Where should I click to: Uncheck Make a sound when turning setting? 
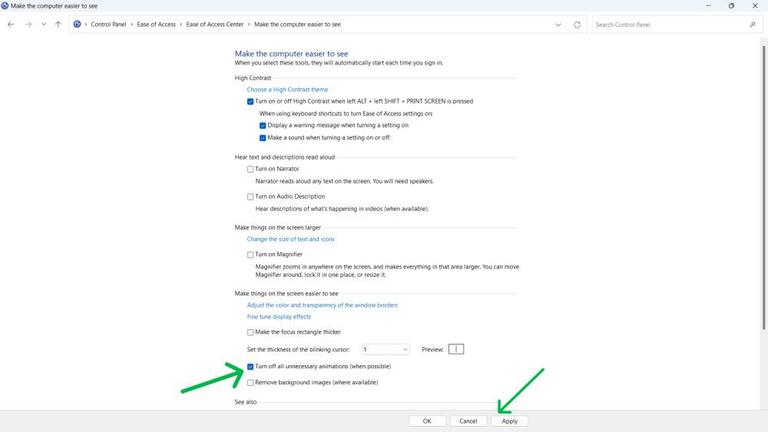pyautogui.click(x=263, y=138)
